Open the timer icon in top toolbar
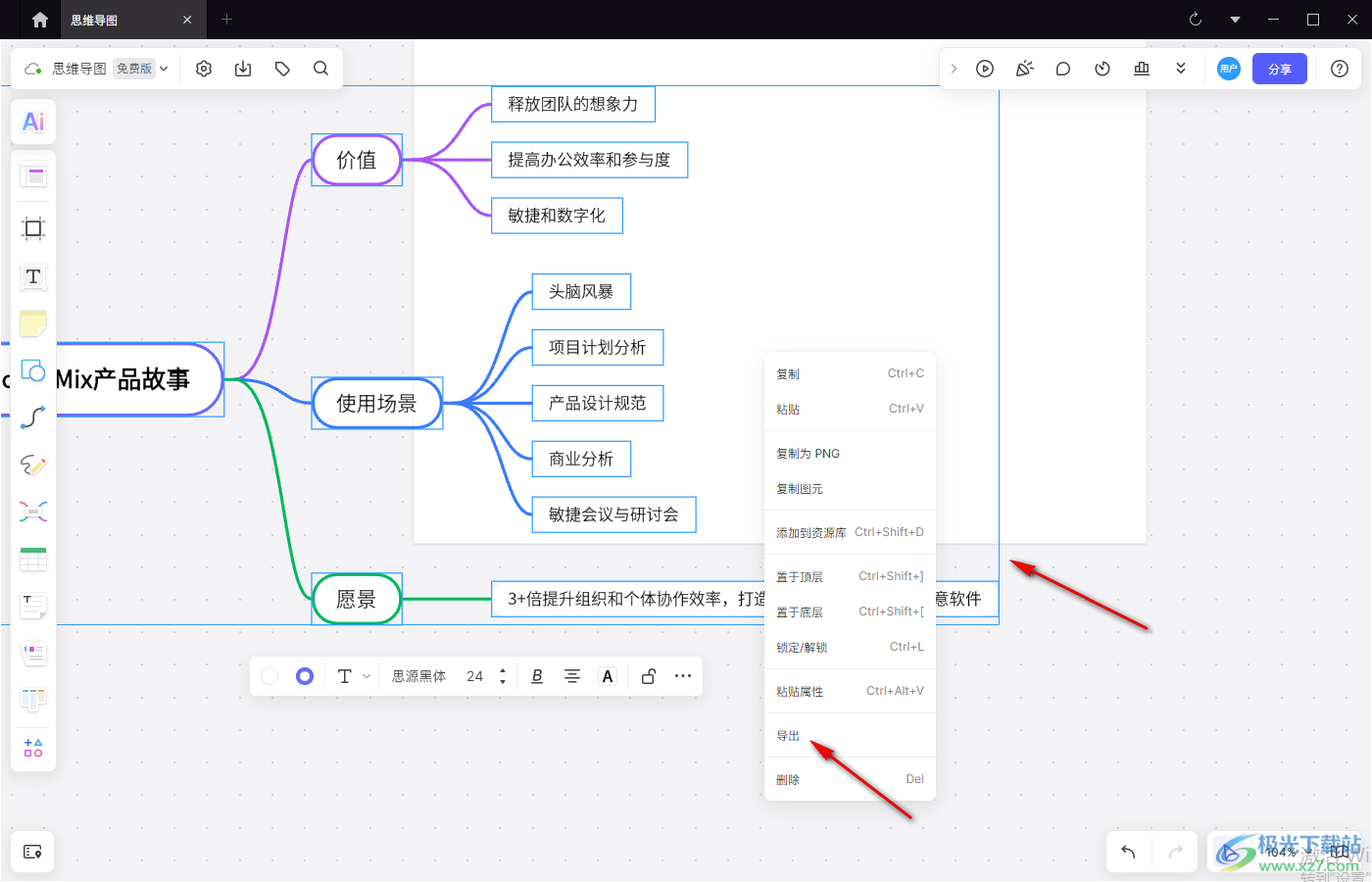Image resolution: width=1372 pixels, height=882 pixels. (1102, 69)
